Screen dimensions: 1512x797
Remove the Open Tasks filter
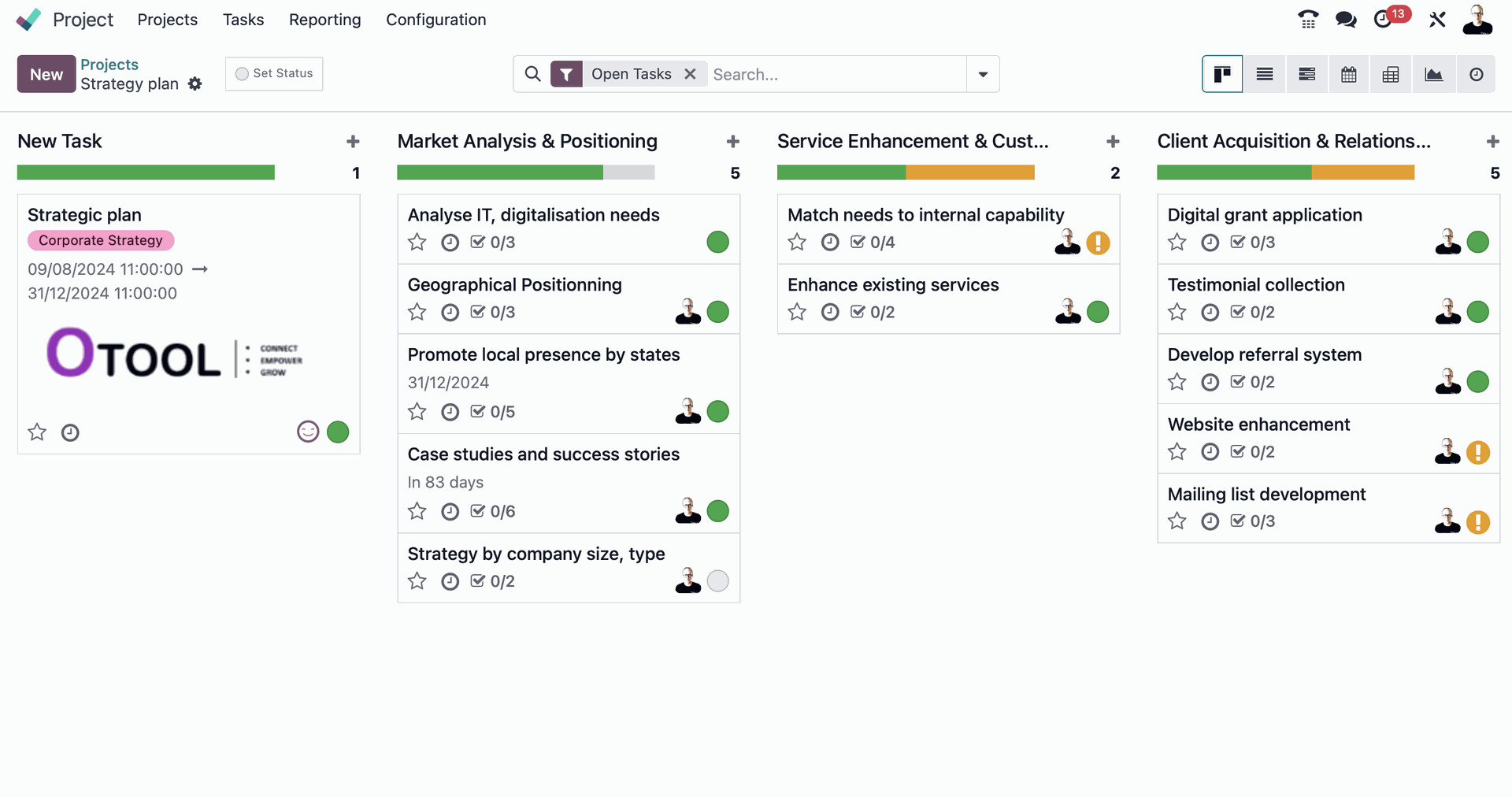690,73
